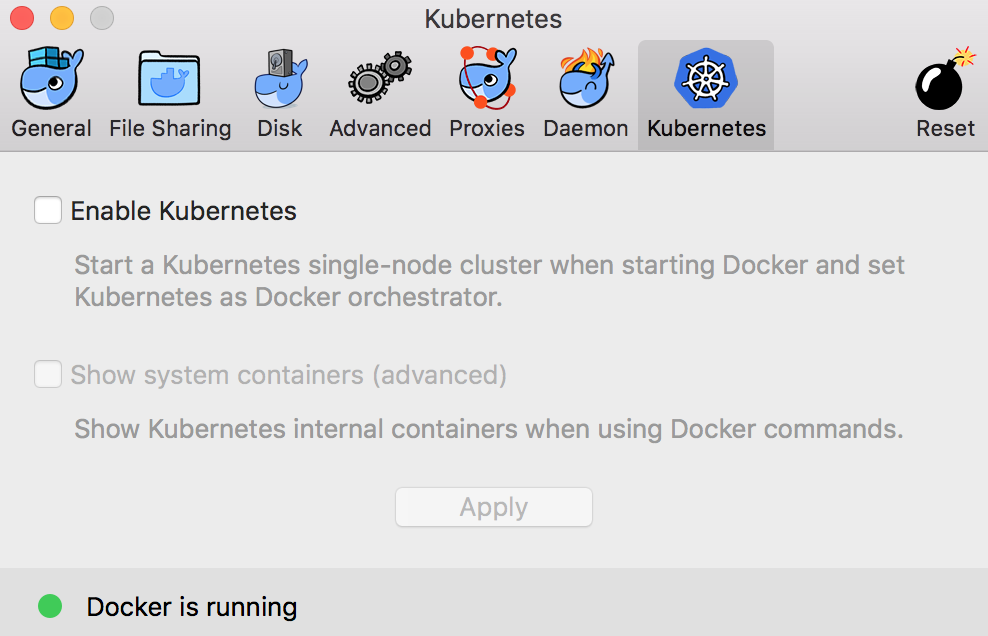
Task: Switch to the Proxies tab label
Action: 487,128
